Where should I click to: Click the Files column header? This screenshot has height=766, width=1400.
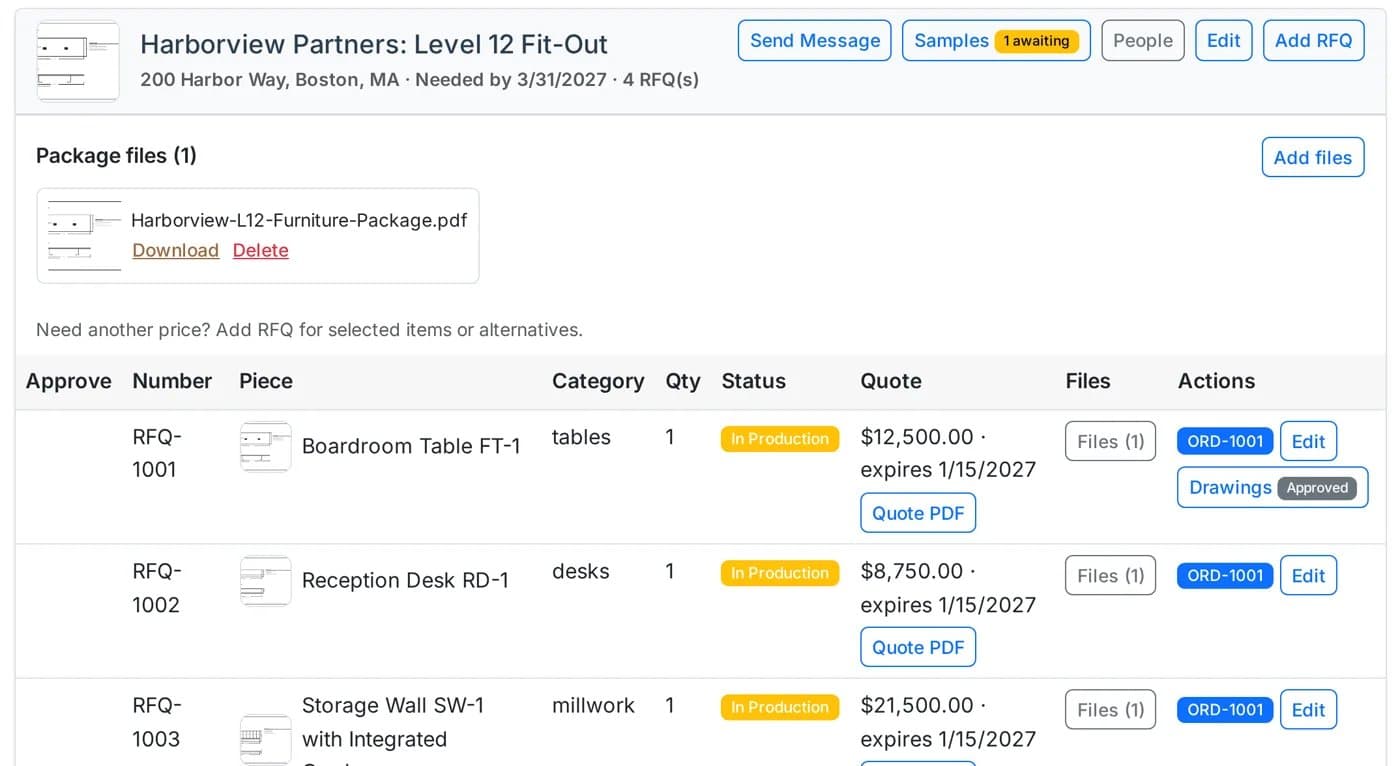click(x=1088, y=381)
